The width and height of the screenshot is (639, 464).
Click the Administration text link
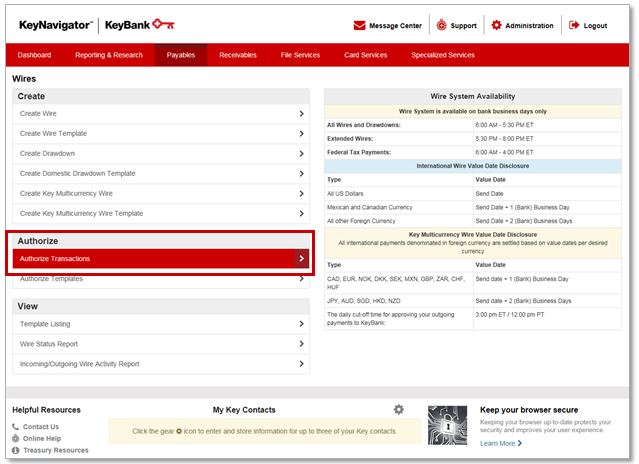[x=529, y=26]
